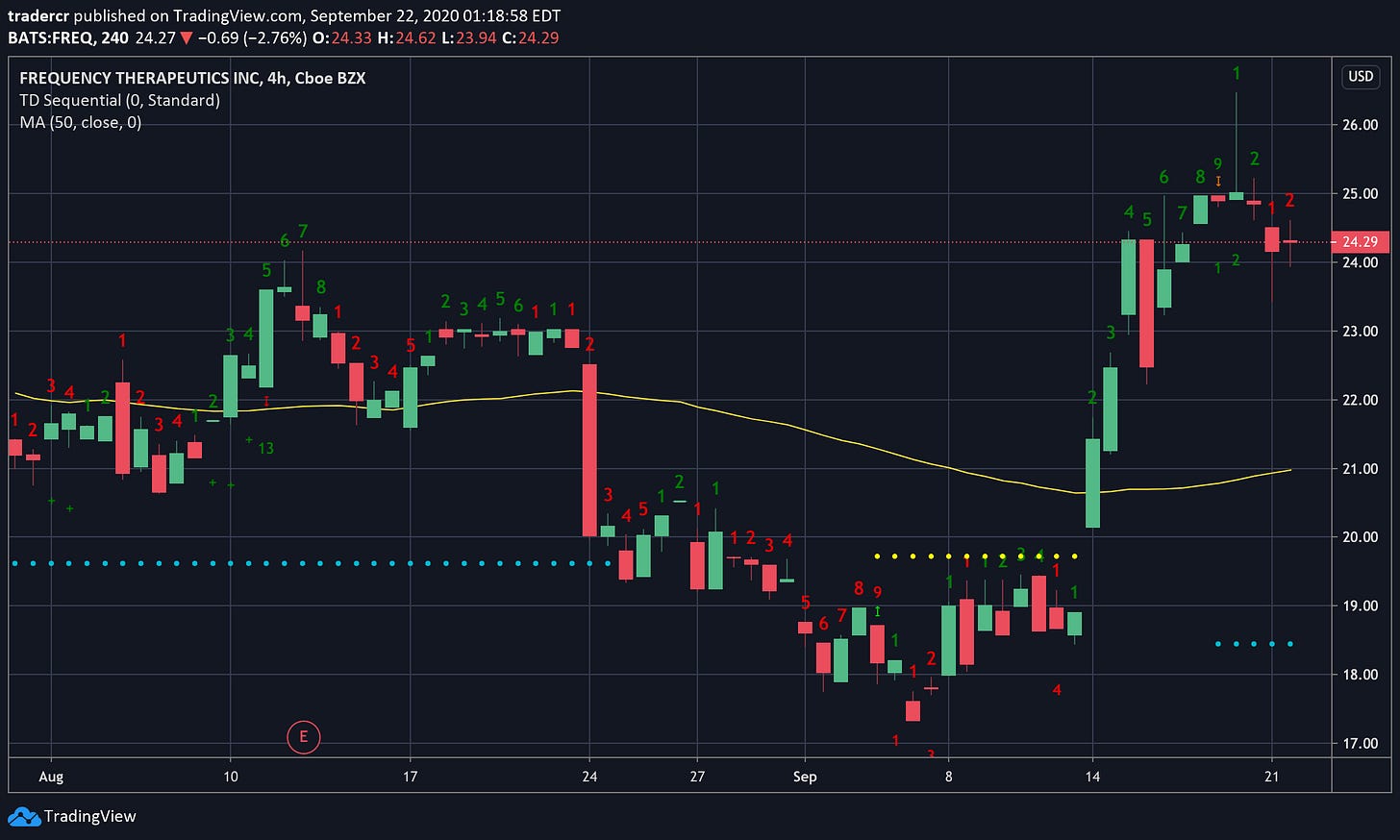Click the TradingView cloud logo icon

pyautogui.click(x=24, y=817)
